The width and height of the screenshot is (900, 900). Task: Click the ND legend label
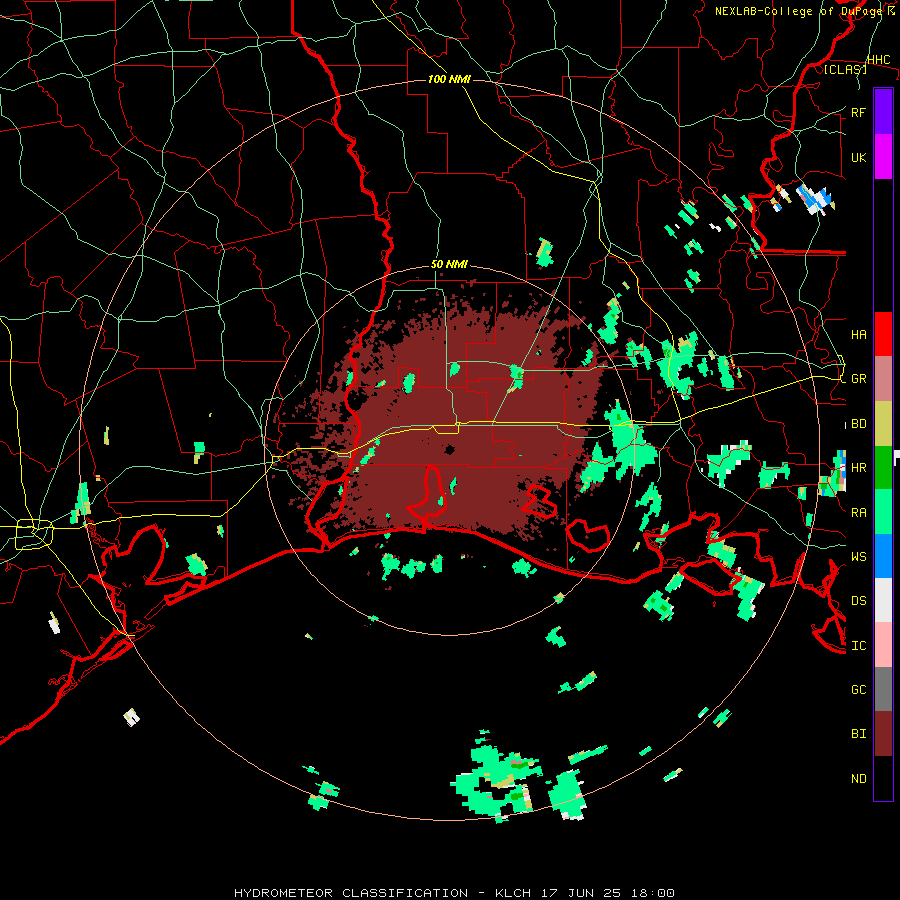[x=858, y=778]
